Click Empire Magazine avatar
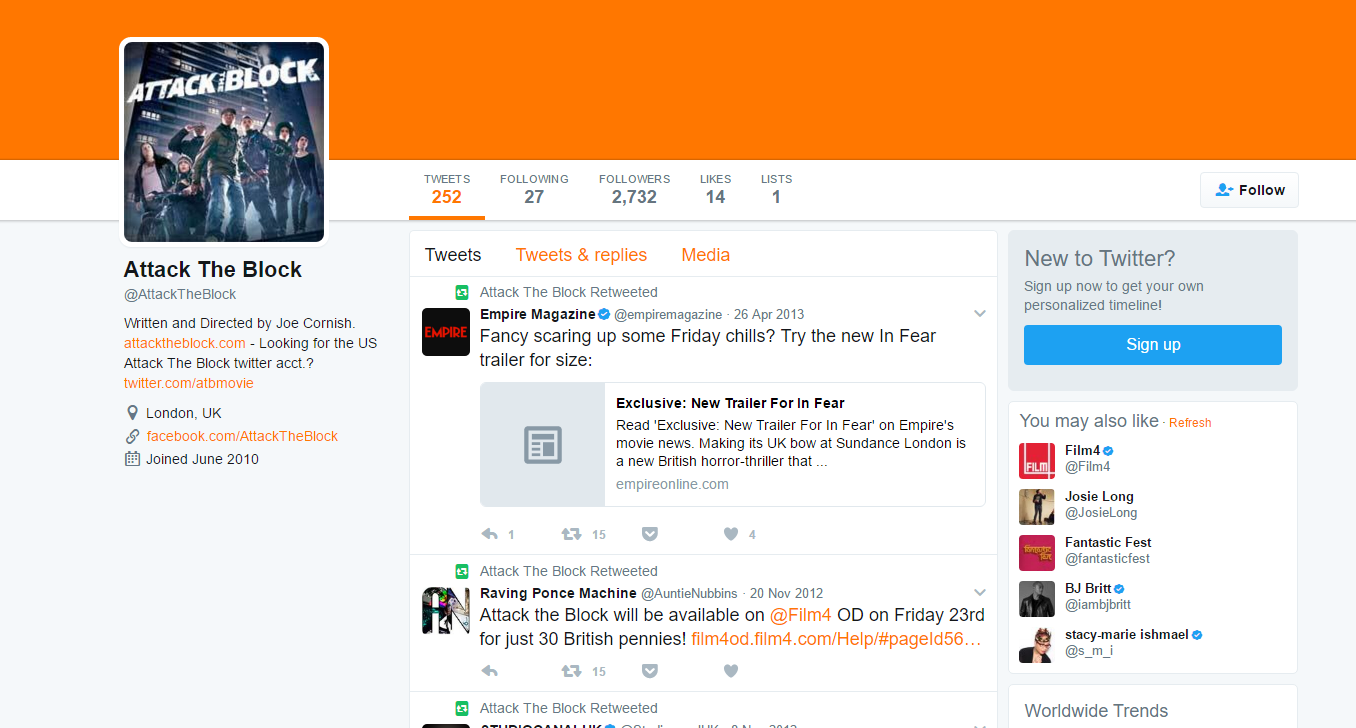 pos(446,332)
